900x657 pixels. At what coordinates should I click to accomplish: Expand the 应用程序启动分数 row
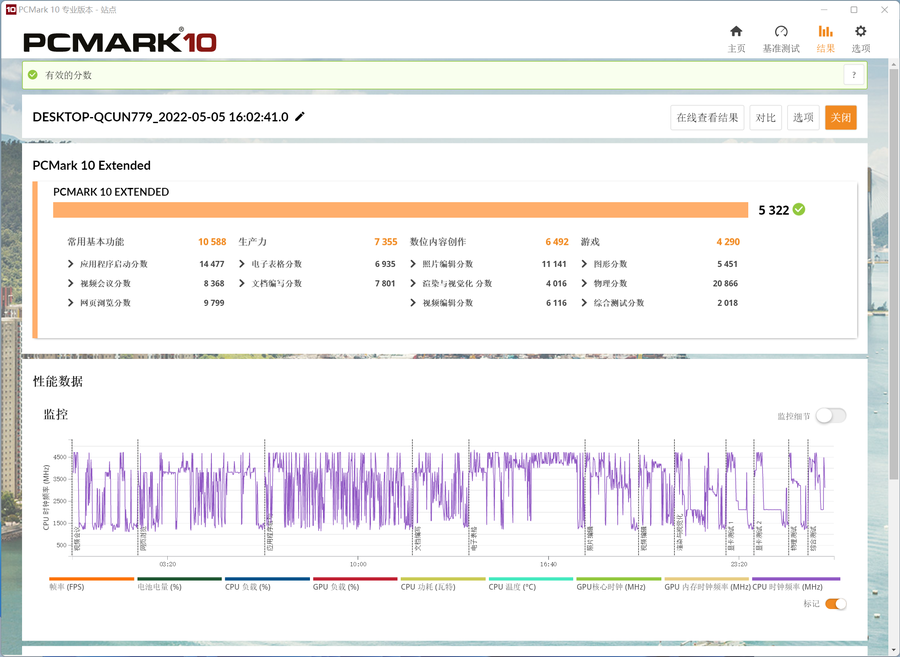coord(71,264)
